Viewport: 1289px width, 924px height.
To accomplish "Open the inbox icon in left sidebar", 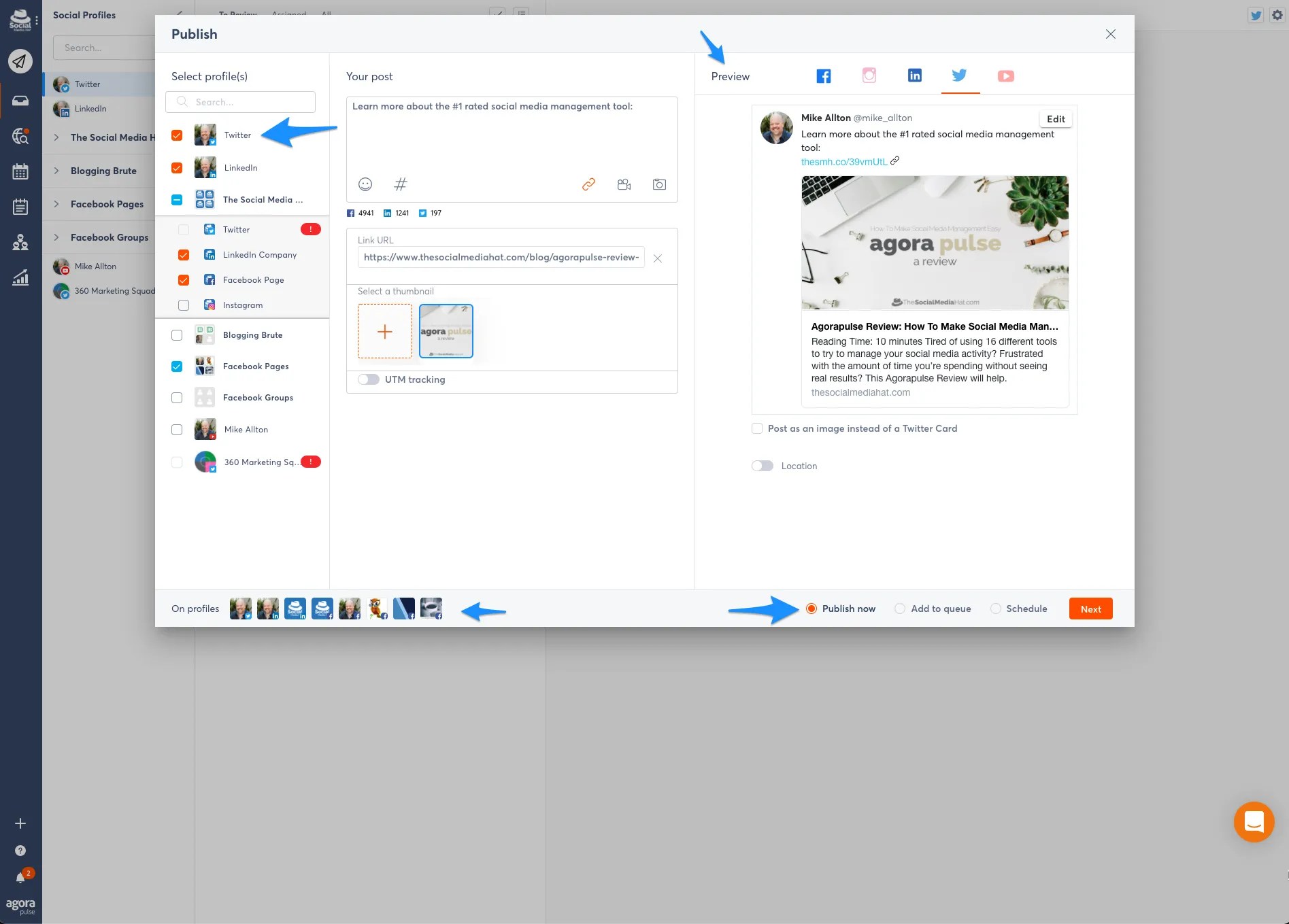I will click(20, 101).
